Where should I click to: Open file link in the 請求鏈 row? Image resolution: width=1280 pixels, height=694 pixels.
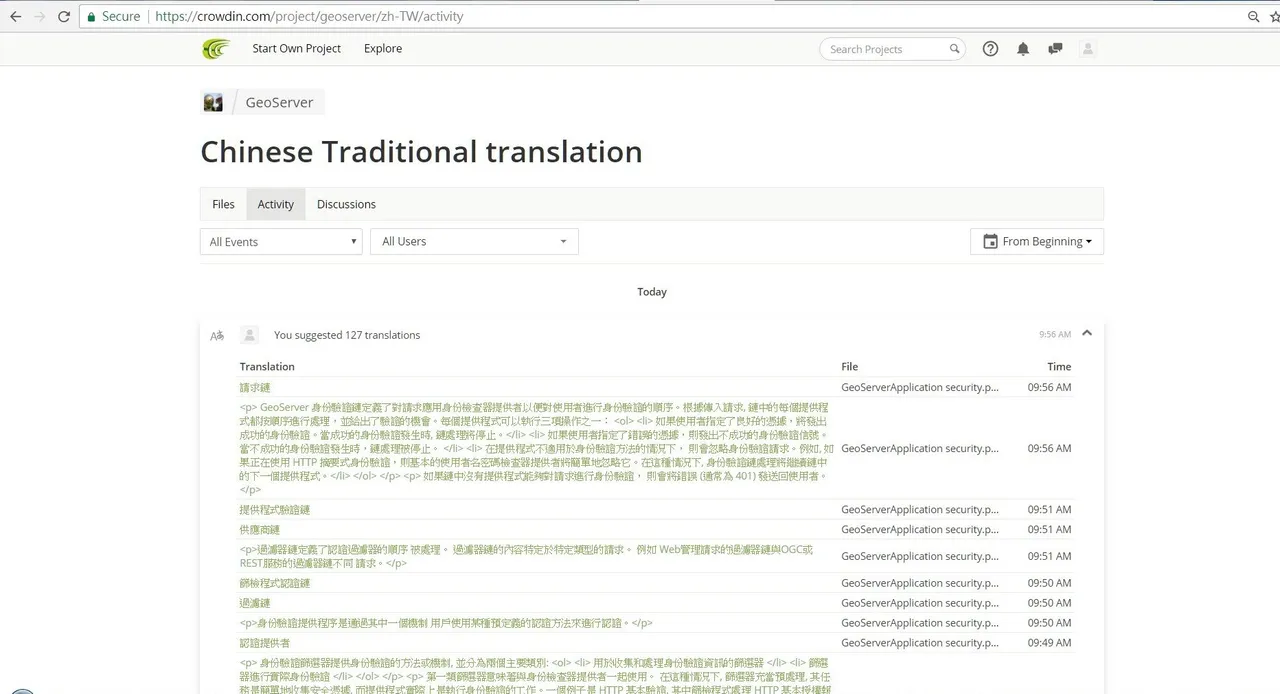pyautogui.click(x=920, y=388)
